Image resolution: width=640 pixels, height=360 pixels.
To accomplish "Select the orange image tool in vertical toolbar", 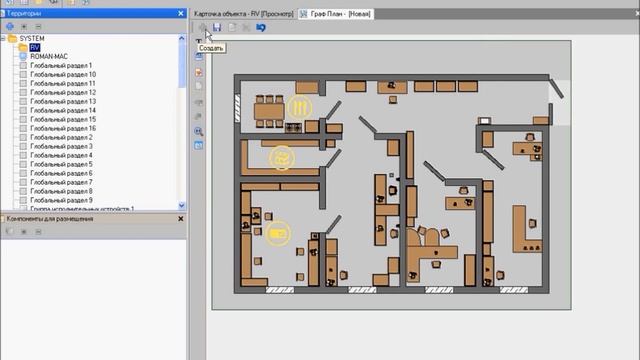I will coord(199,72).
